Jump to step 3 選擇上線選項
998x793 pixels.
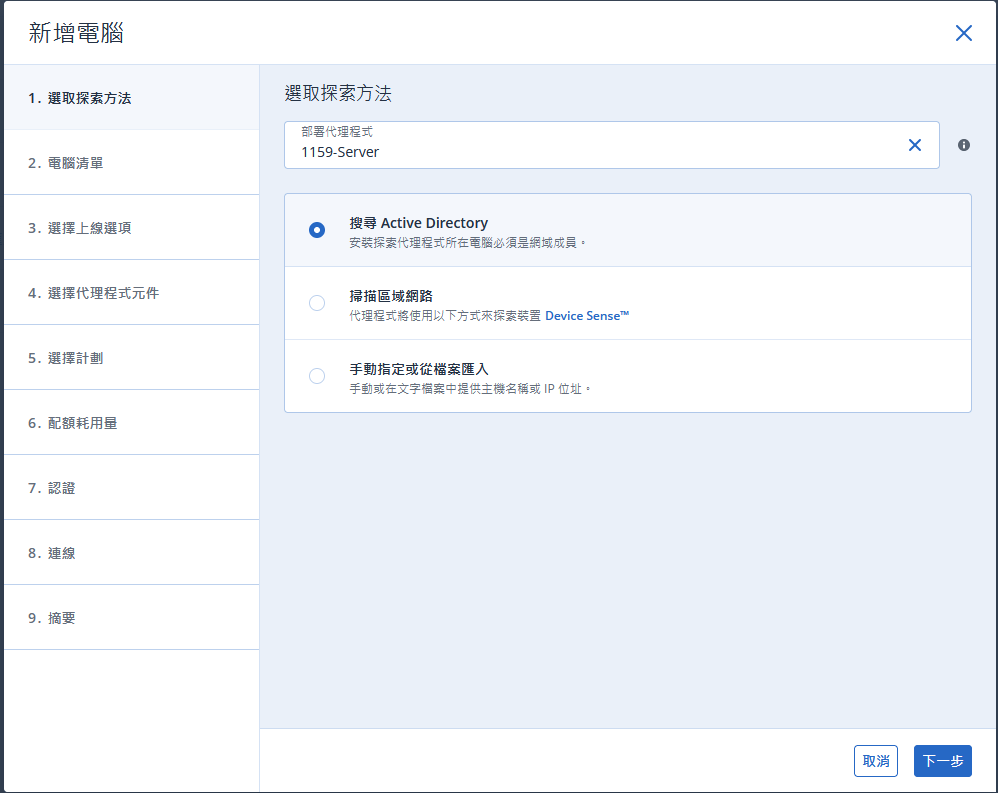132,228
